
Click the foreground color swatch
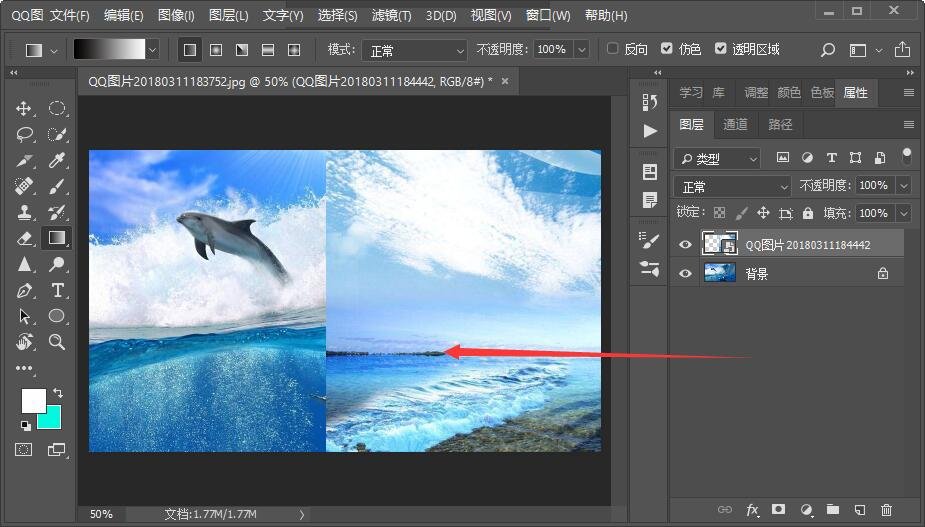click(32, 400)
